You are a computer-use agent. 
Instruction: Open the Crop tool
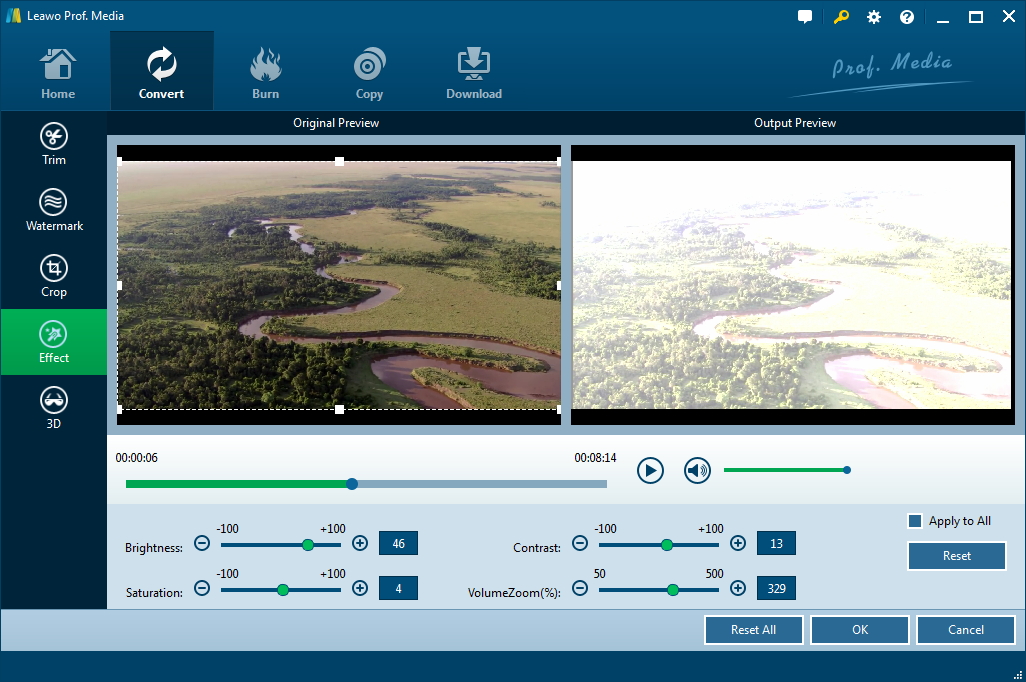(54, 276)
